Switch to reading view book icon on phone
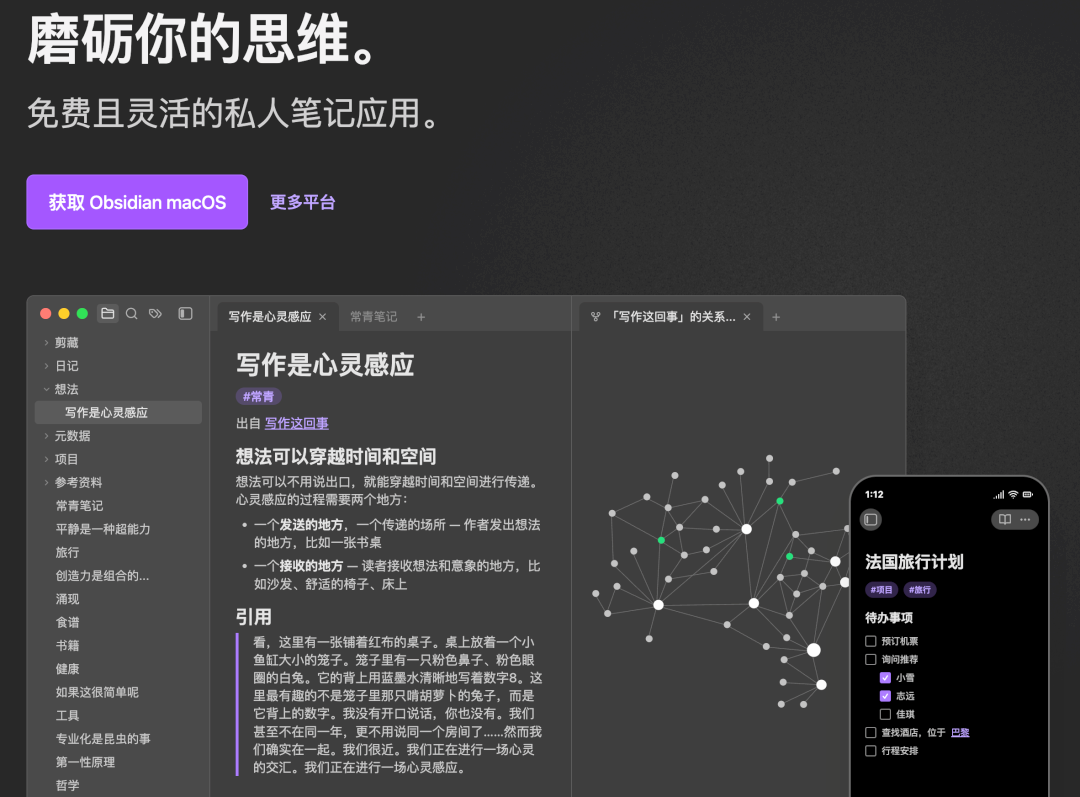Screen dimensions: 1080x797 click(x=1005, y=519)
